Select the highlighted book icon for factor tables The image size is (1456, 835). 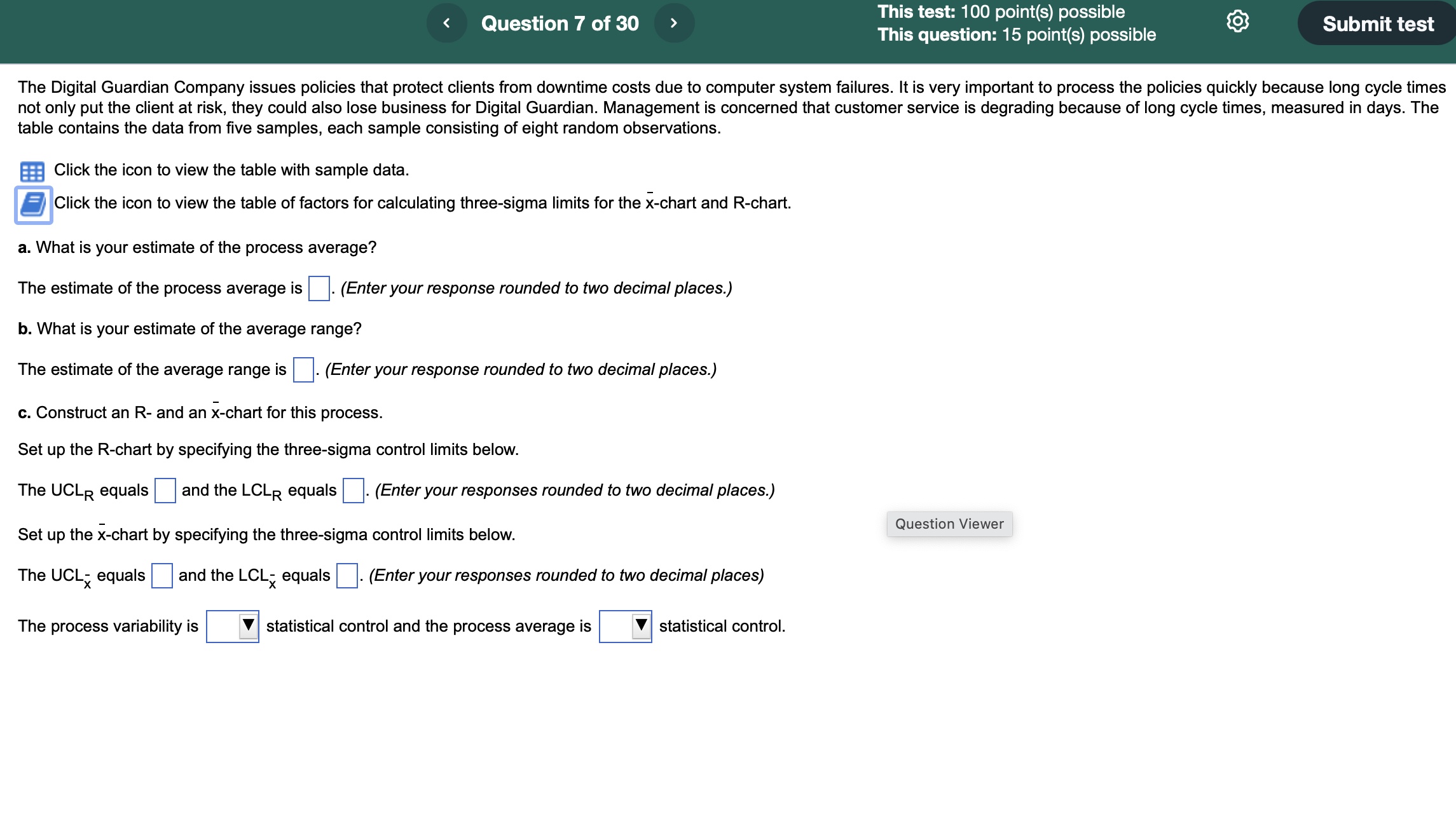tap(33, 204)
